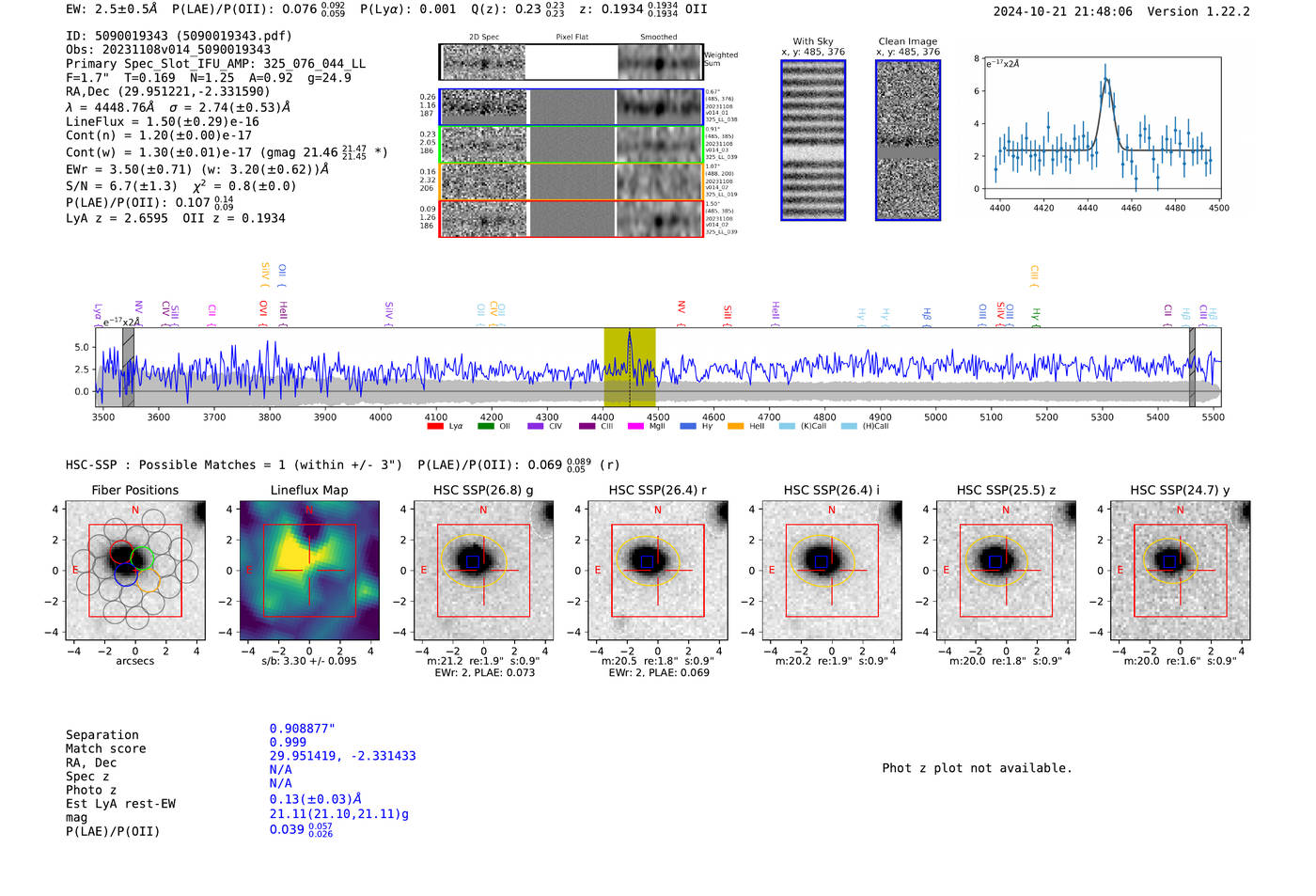Select the HSC SSP(26.4) r cutout
The image size is (1316, 896).
click(x=658, y=571)
